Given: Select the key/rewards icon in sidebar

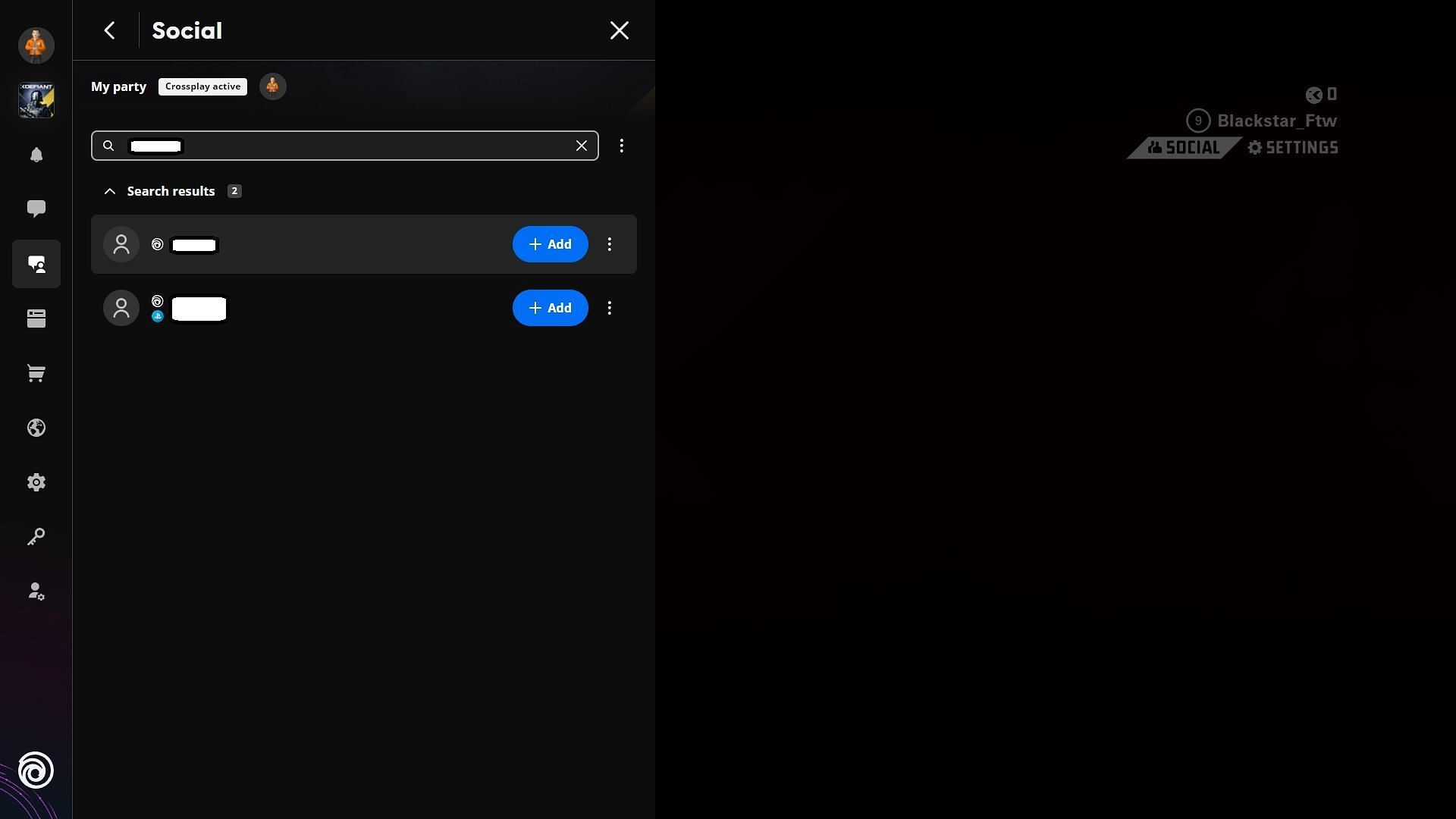Looking at the screenshot, I should pos(35,538).
